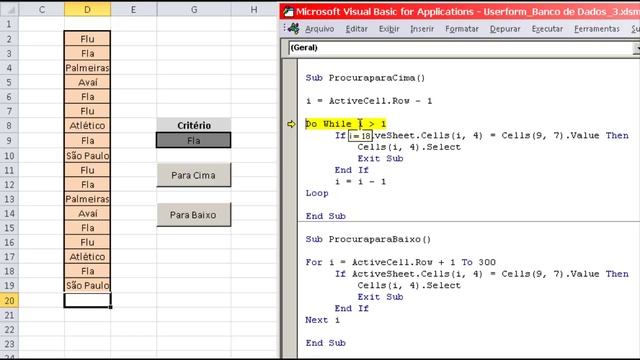Click the Excel icon in VBA menu bar

click(x=293, y=29)
